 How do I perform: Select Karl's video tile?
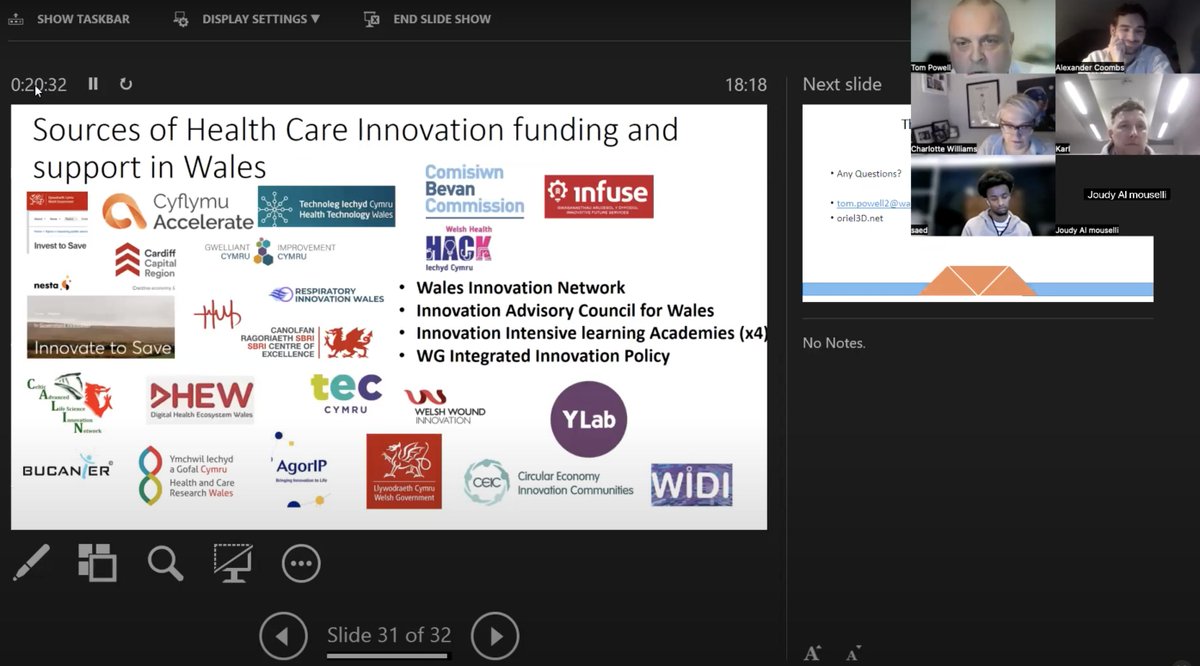pos(1127,115)
